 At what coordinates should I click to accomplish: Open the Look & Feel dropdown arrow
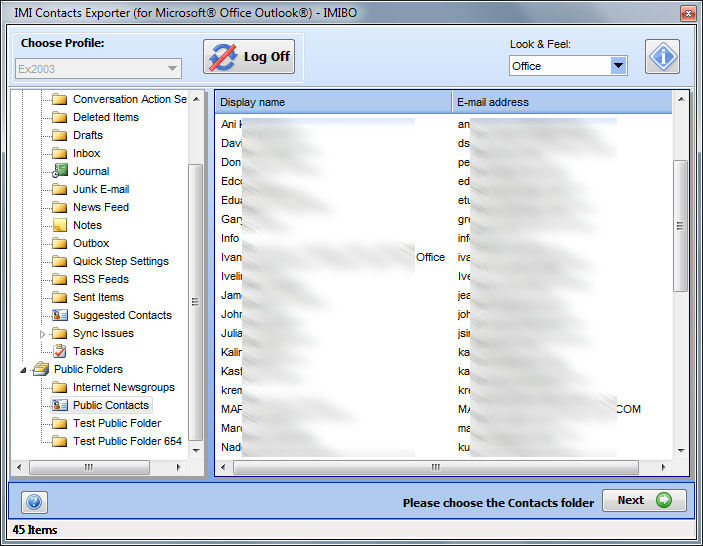[x=618, y=66]
